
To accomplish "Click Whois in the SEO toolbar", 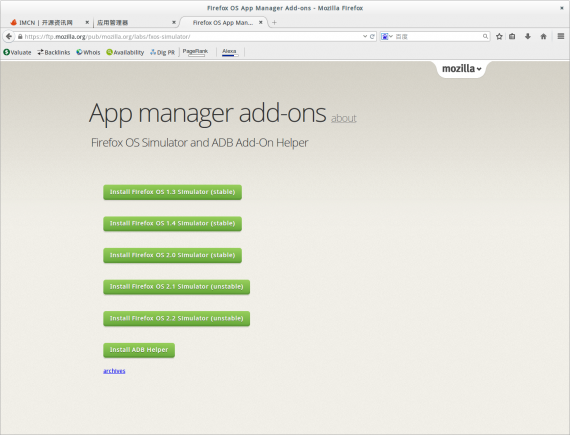I will coord(88,52).
